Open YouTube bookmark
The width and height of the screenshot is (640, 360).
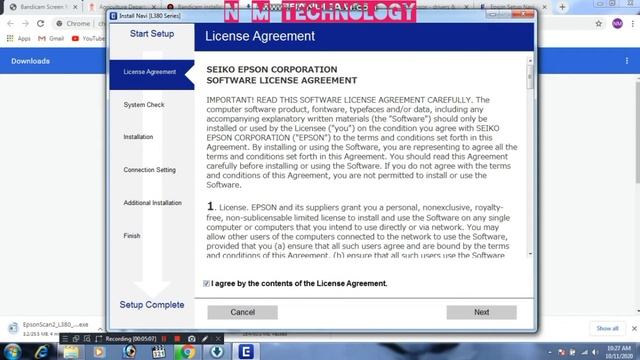88,38
